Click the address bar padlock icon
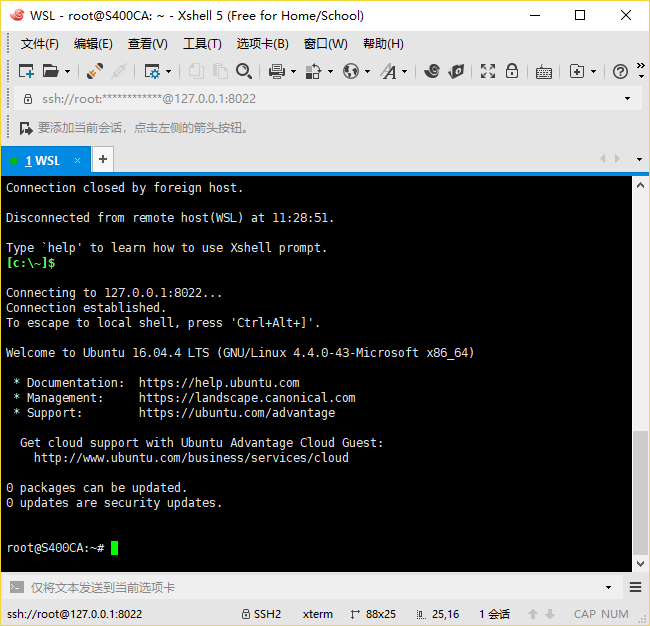The image size is (650, 626). point(28,99)
